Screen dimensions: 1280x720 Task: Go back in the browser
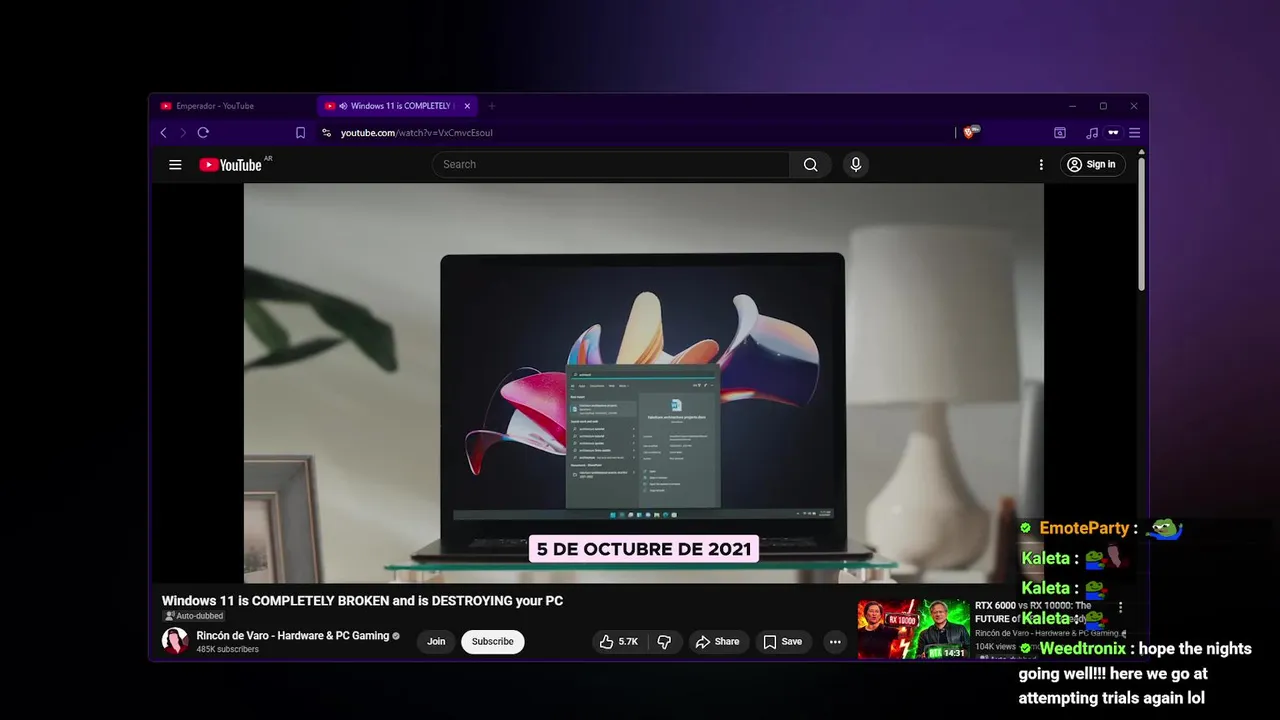click(x=164, y=132)
